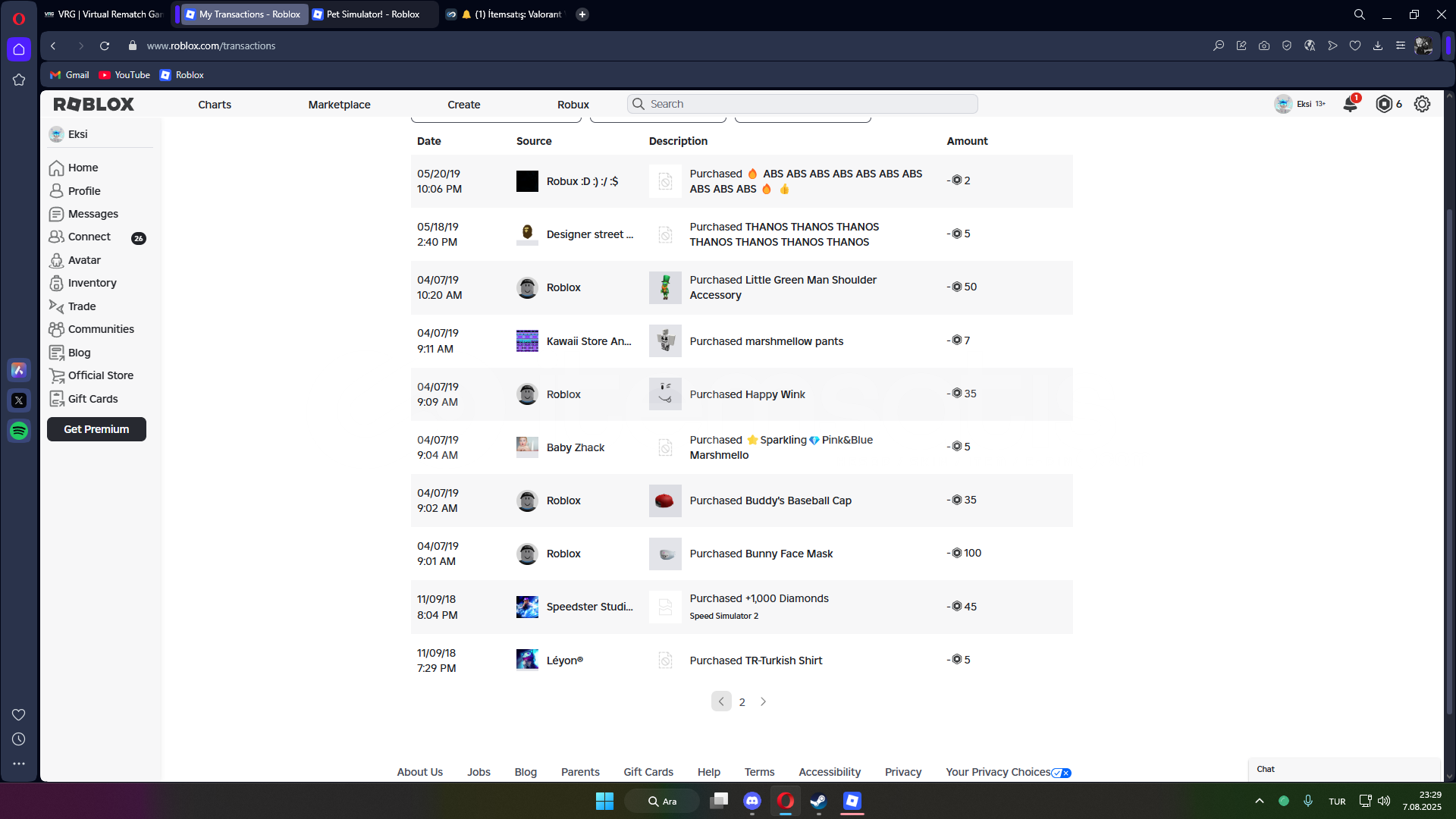Open Discord from taskbar
Viewport: 1456px width, 819px height.
(752, 801)
